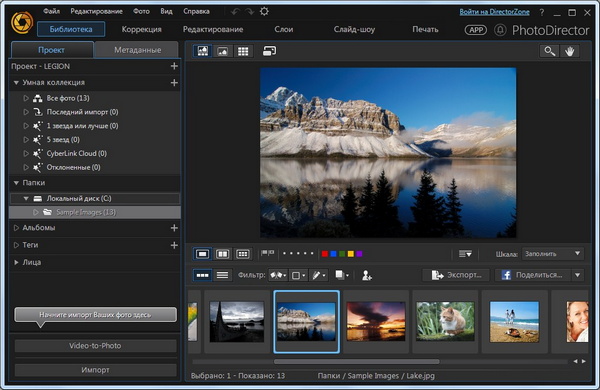This screenshot has height=390, width=600.
Task: Show one photo view
Action: pos(202,254)
